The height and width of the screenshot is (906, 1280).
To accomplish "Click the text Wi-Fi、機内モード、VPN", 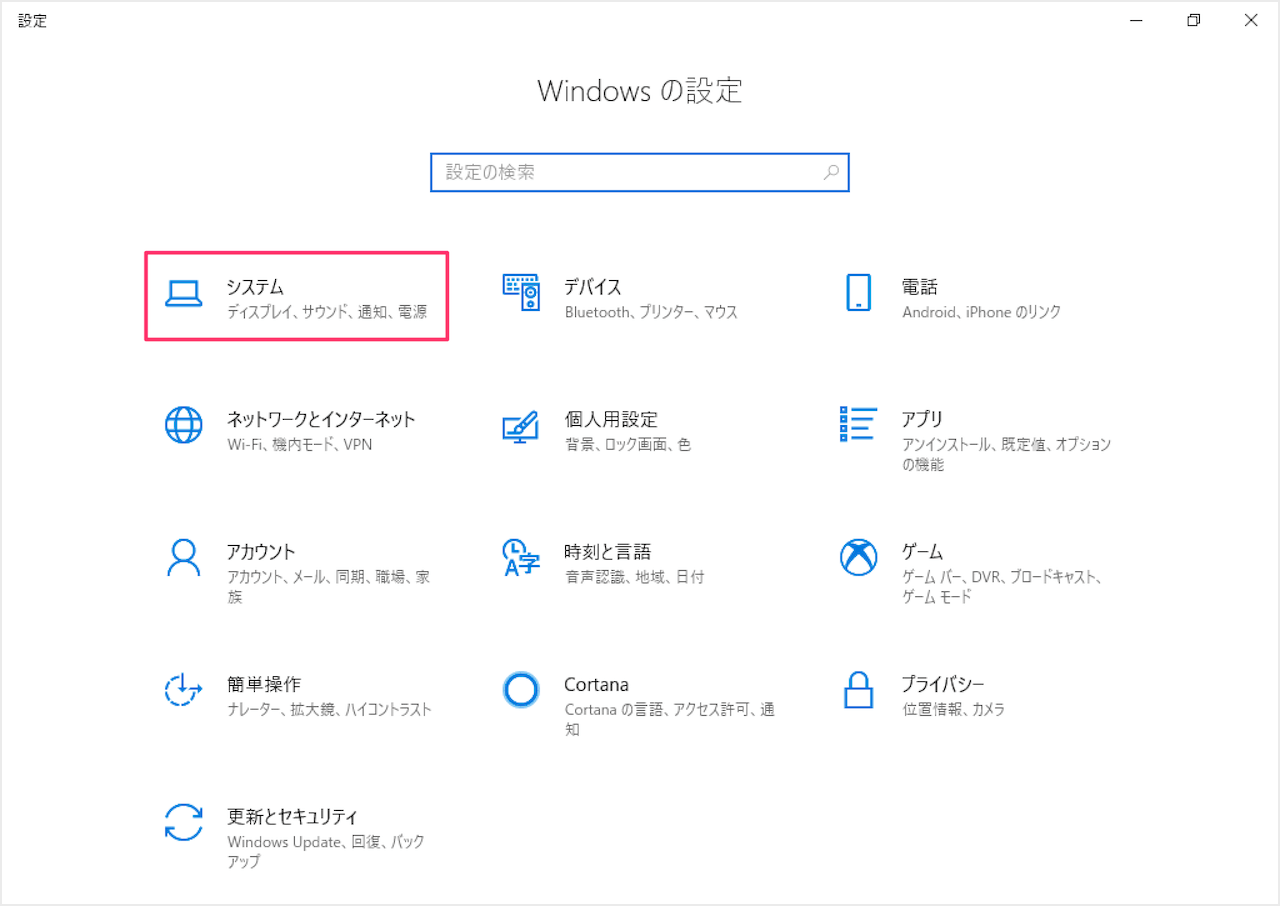I will (x=300, y=444).
